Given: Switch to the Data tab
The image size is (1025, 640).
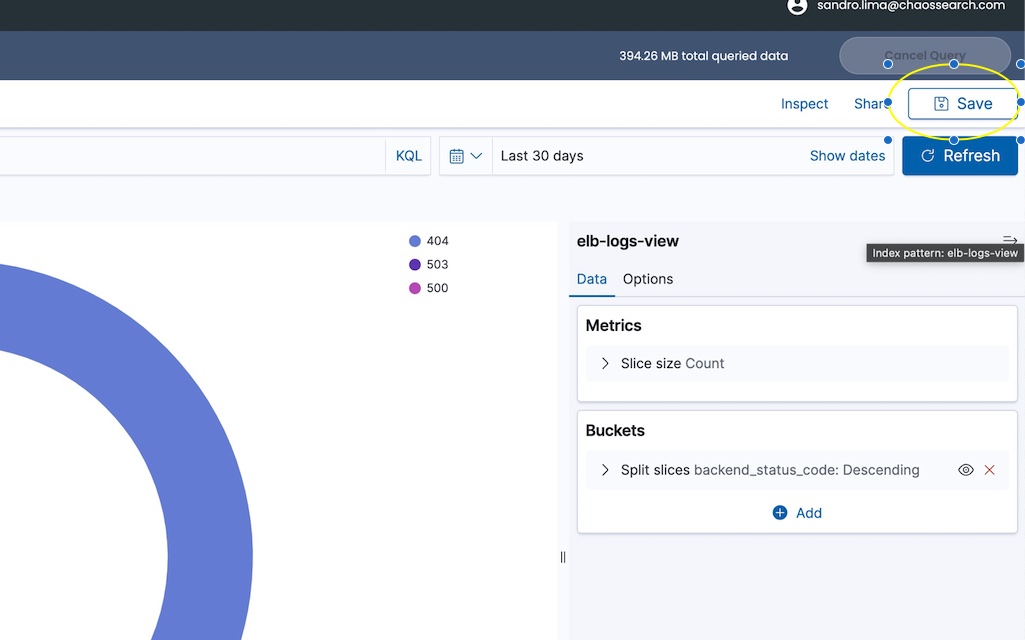Looking at the screenshot, I should [x=592, y=279].
